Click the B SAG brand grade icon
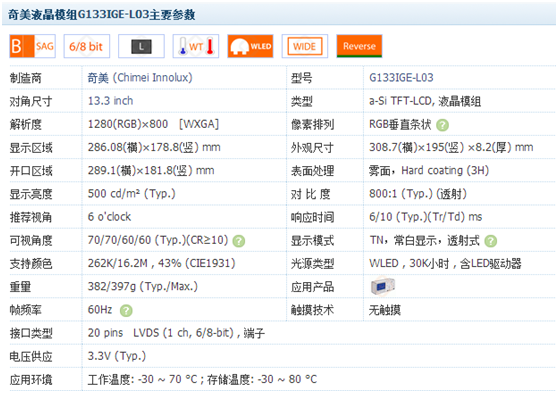 32,46
